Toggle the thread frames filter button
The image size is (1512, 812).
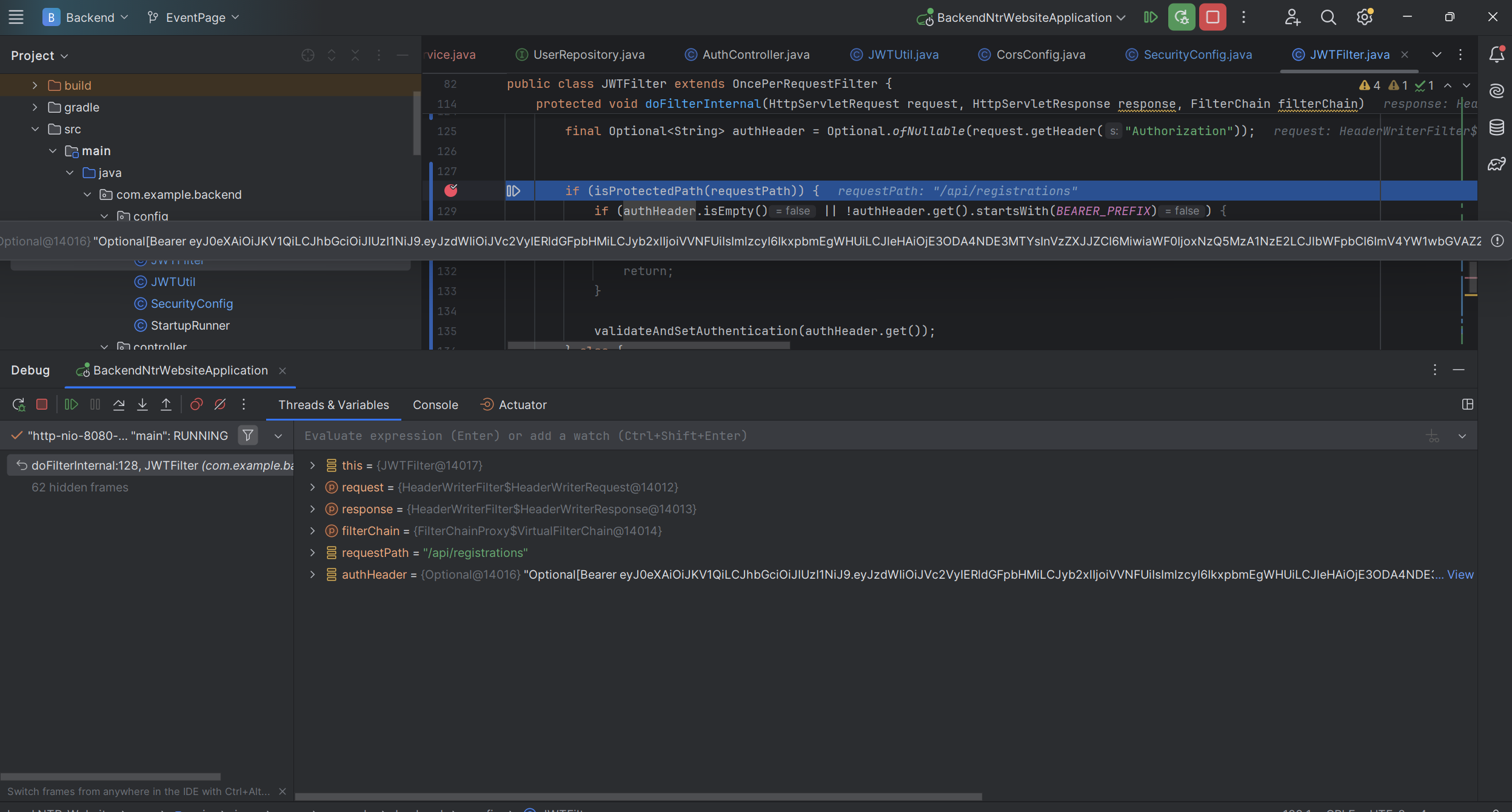[248, 436]
